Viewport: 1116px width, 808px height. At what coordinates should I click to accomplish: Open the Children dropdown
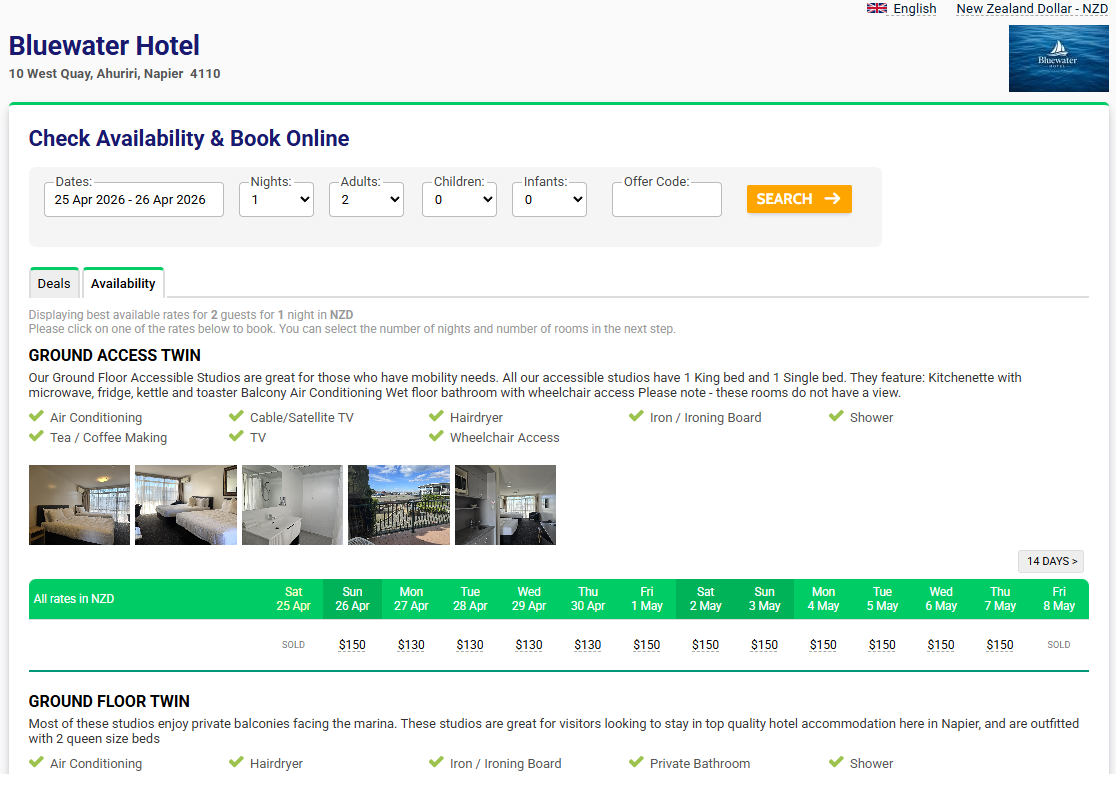(459, 199)
